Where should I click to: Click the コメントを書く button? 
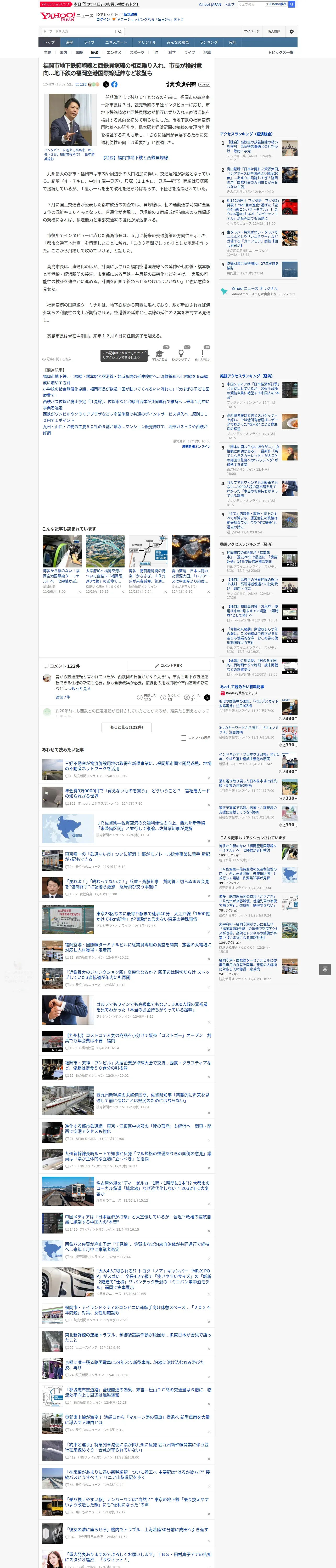(169, 665)
